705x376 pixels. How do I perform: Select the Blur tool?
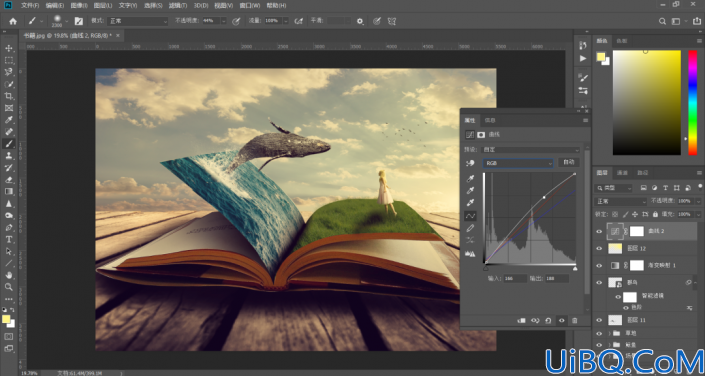pos(9,203)
